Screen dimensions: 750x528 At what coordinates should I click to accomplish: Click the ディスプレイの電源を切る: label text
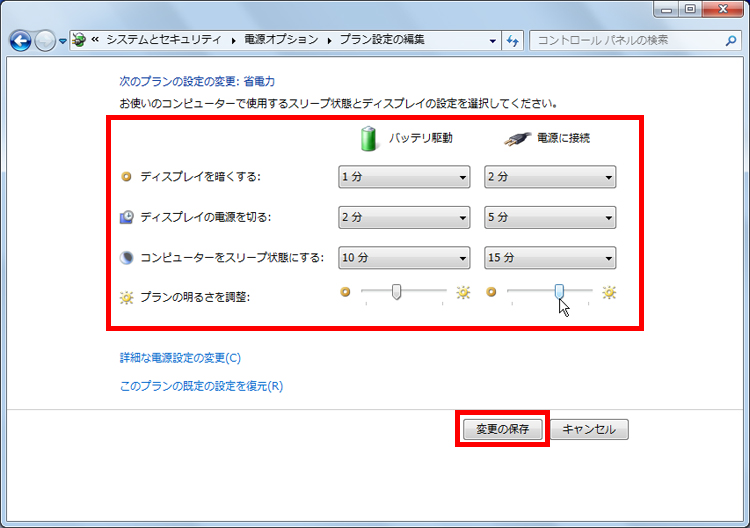[x=206, y=217]
